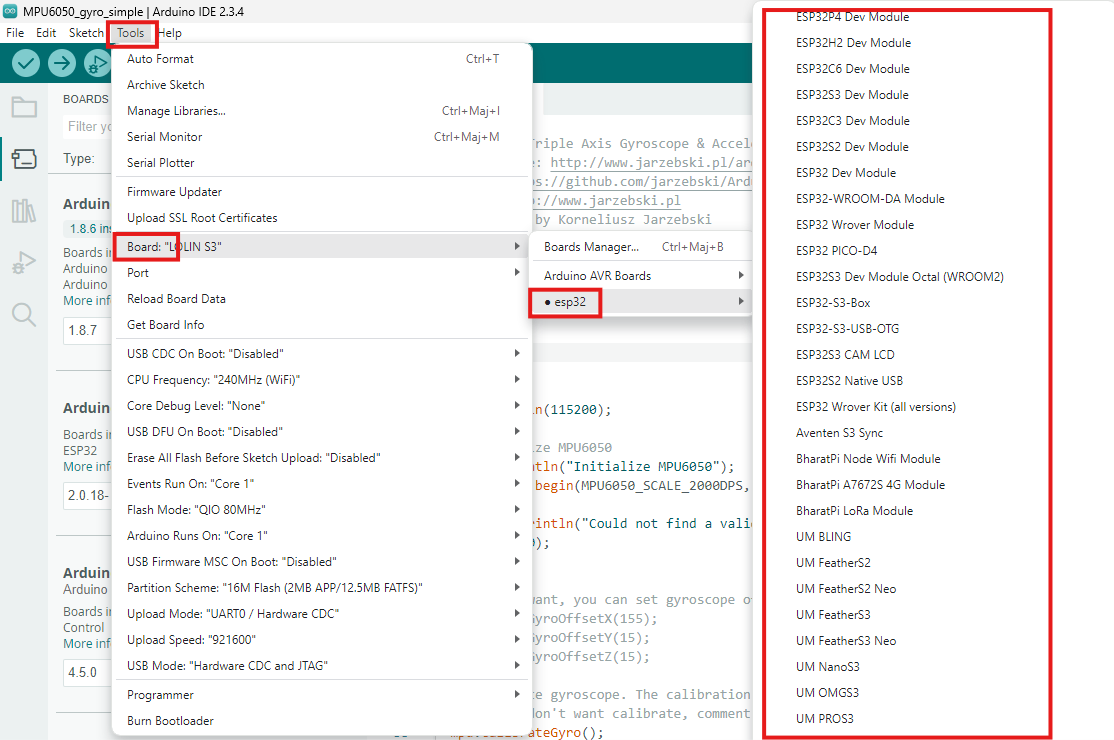This screenshot has height=740, width=1114.
Task: Select ESP32 Wrover Module board
Action: point(855,224)
